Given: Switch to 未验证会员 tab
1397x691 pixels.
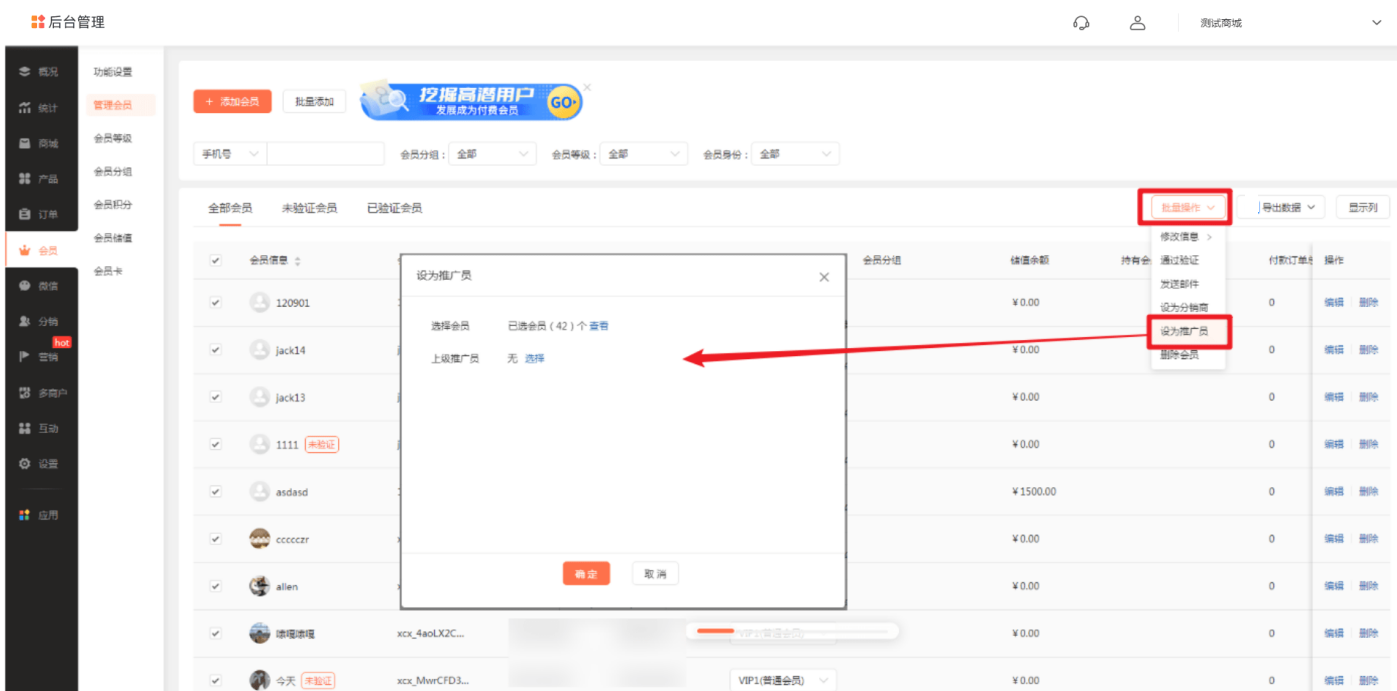Looking at the screenshot, I should 309,208.
